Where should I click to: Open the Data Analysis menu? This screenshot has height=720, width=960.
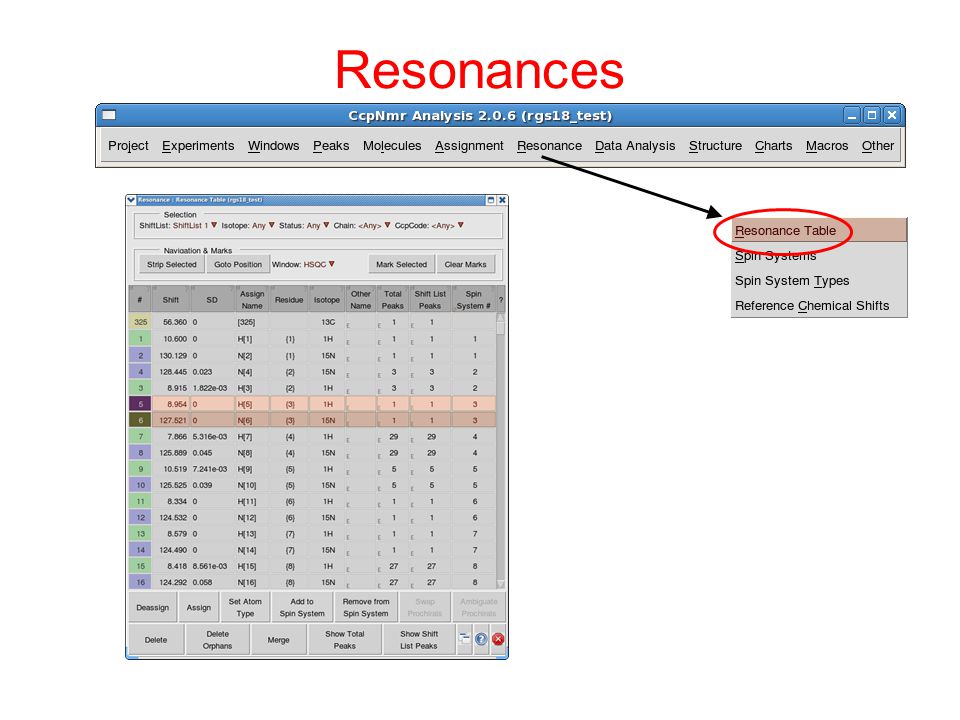(635, 146)
